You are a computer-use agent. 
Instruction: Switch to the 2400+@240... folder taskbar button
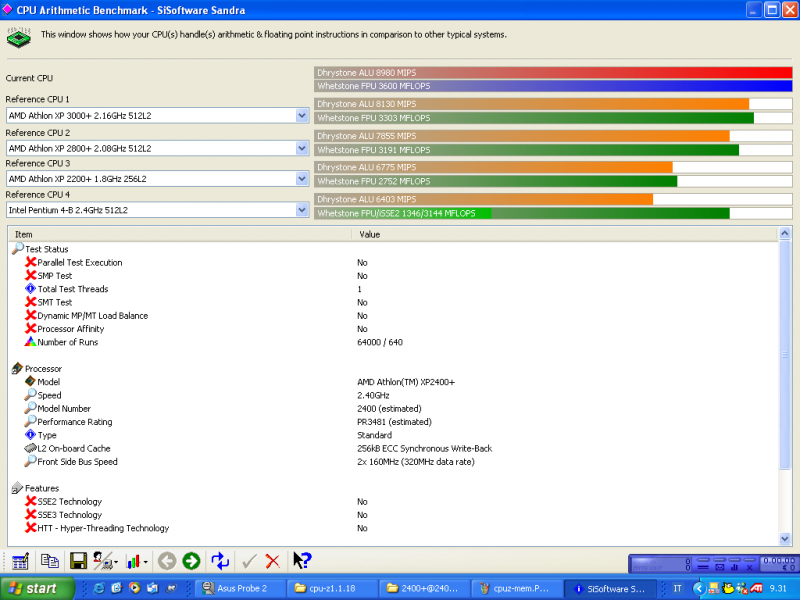point(423,588)
